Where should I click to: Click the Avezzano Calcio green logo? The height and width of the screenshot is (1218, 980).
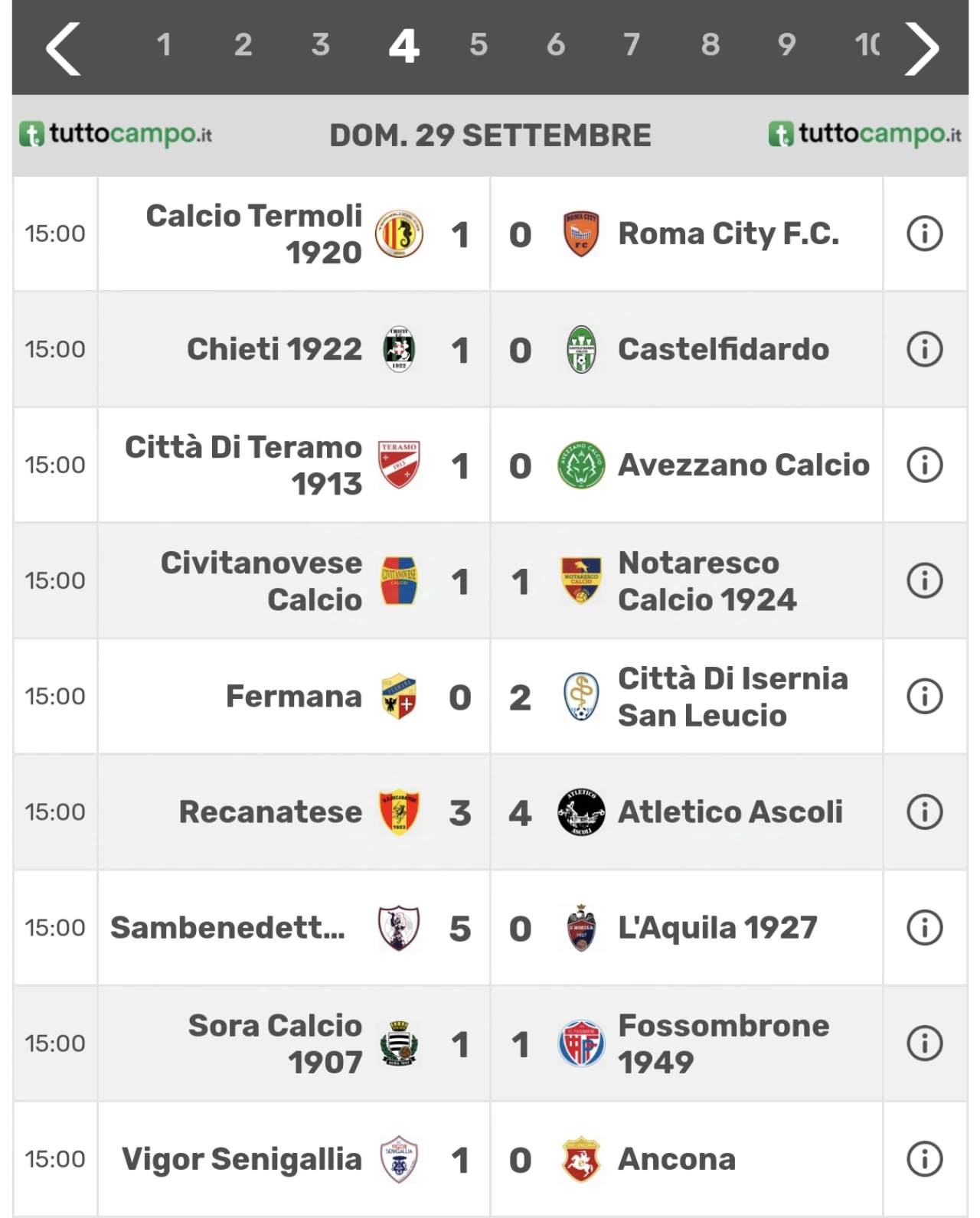581,465
